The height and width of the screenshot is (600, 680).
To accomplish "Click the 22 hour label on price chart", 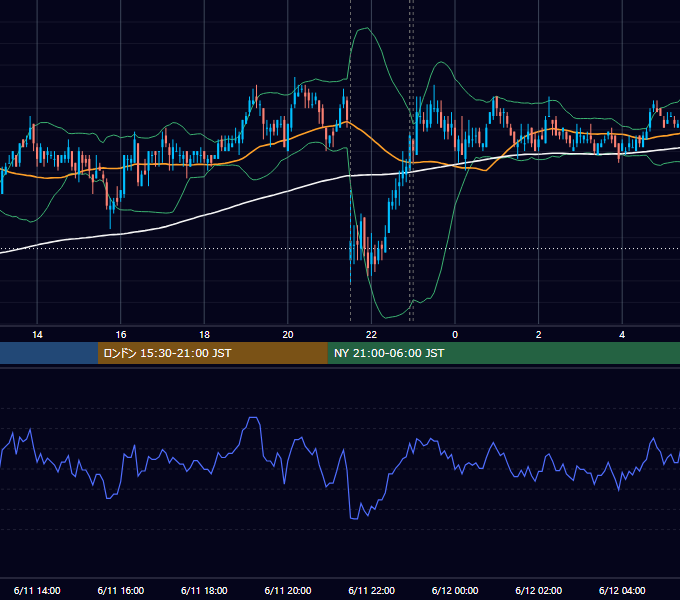I will click(x=371, y=335).
